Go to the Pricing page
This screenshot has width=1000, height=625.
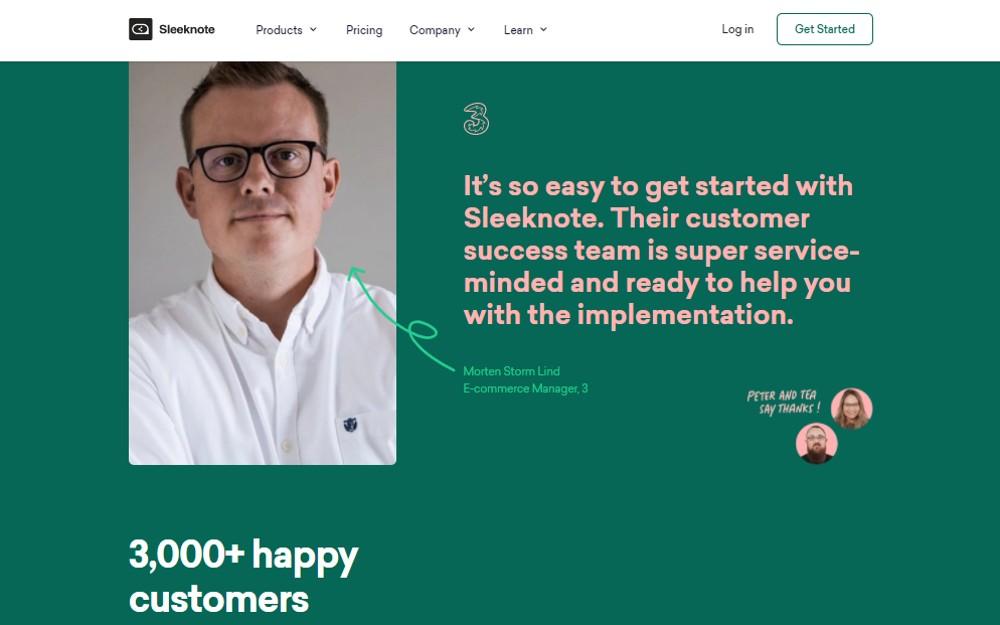pyautogui.click(x=364, y=30)
